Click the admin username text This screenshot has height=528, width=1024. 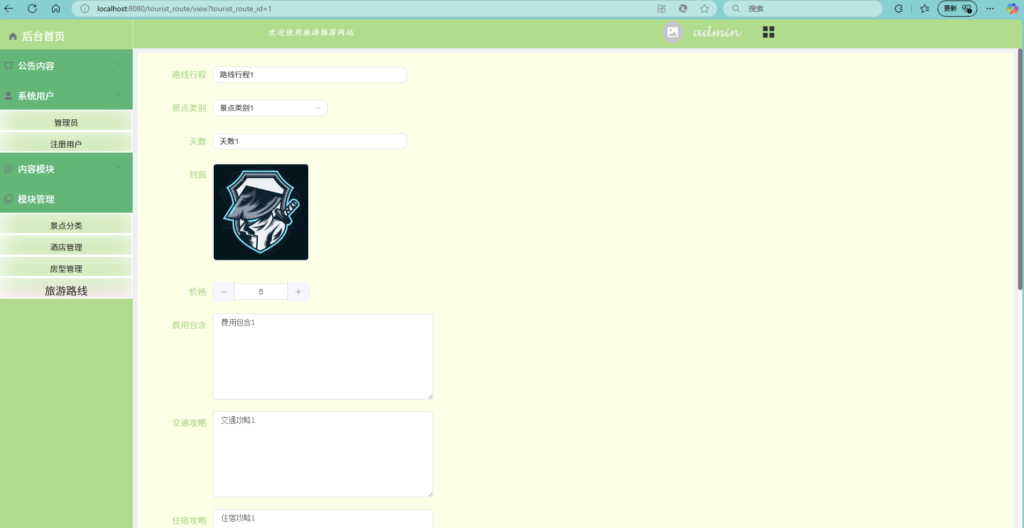(x=717, y=32)
